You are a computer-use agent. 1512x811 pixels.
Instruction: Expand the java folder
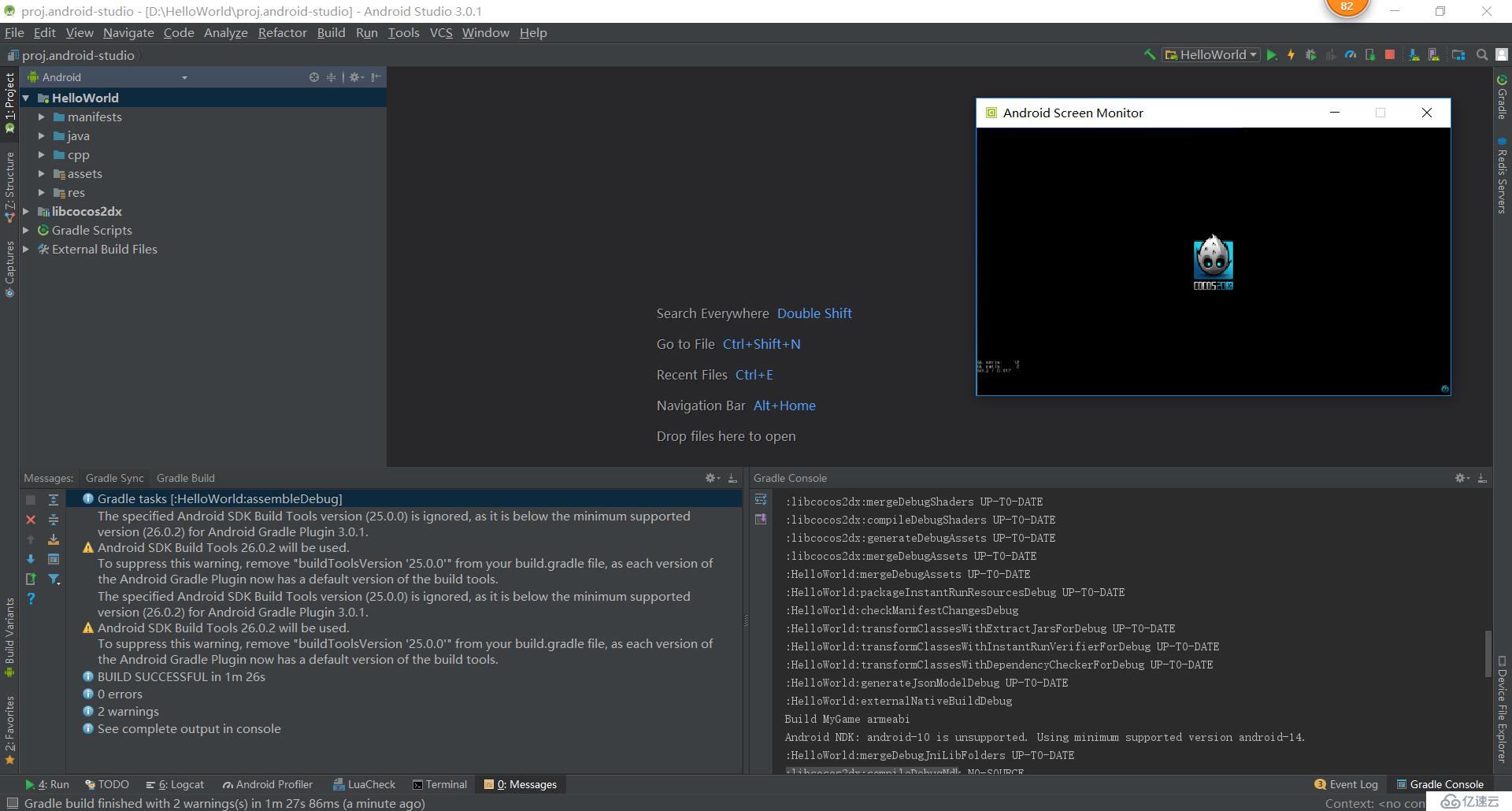point(42,135)
